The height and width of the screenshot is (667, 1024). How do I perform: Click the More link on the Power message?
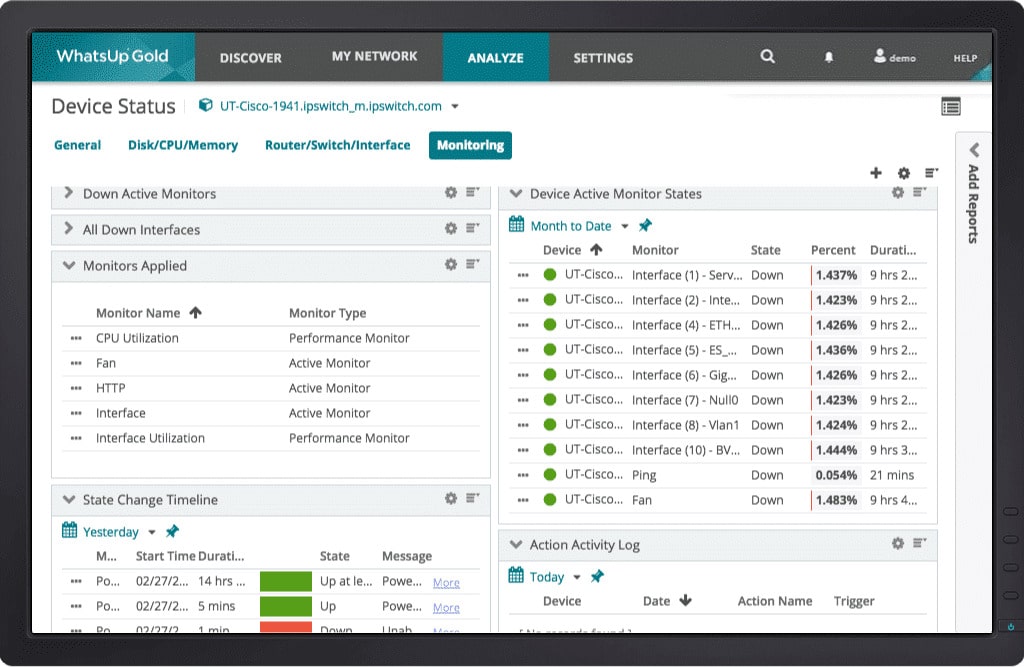446,582
